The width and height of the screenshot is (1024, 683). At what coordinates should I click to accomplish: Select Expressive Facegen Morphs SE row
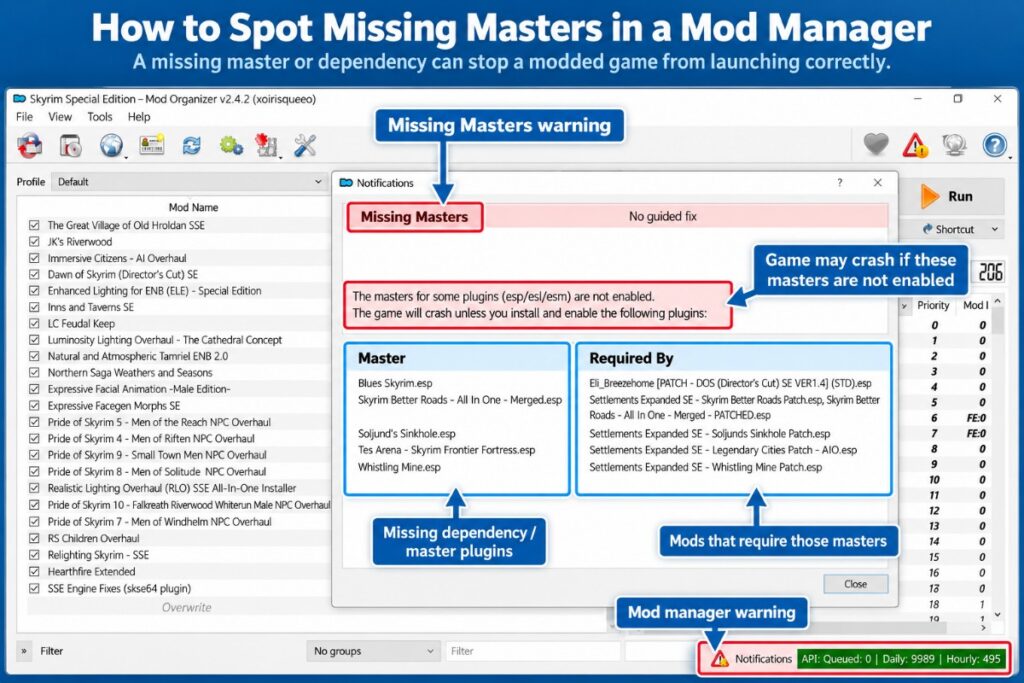coord(178,405)
